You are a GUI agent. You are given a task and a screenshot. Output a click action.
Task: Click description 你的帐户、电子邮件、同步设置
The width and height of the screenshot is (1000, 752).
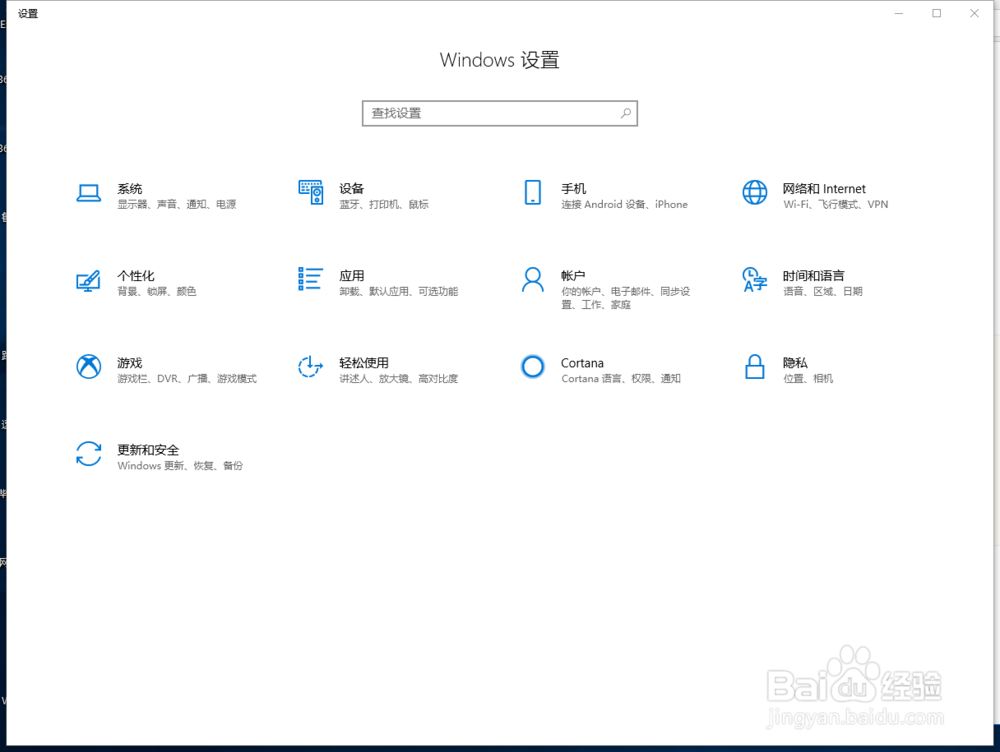tap(626, 298)
